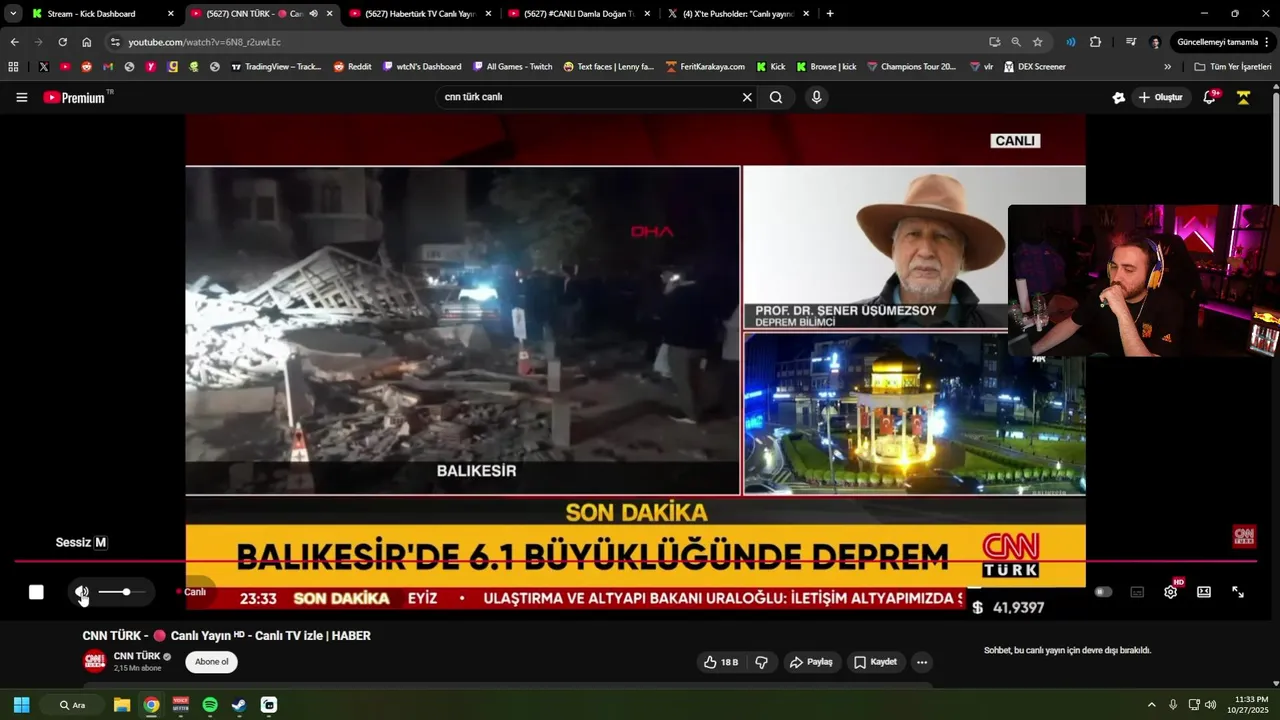This screenshot has height=720, width=1280.
Task: Show hidden tray icons chevron
Action: [1151, 705]
